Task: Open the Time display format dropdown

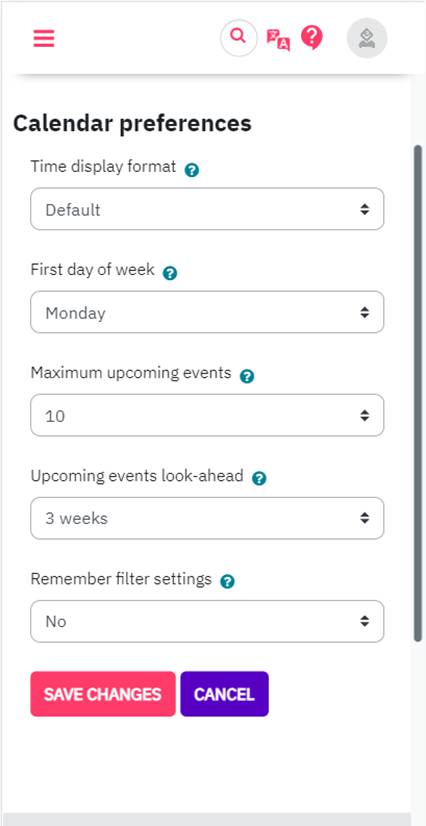Action: 207,209
